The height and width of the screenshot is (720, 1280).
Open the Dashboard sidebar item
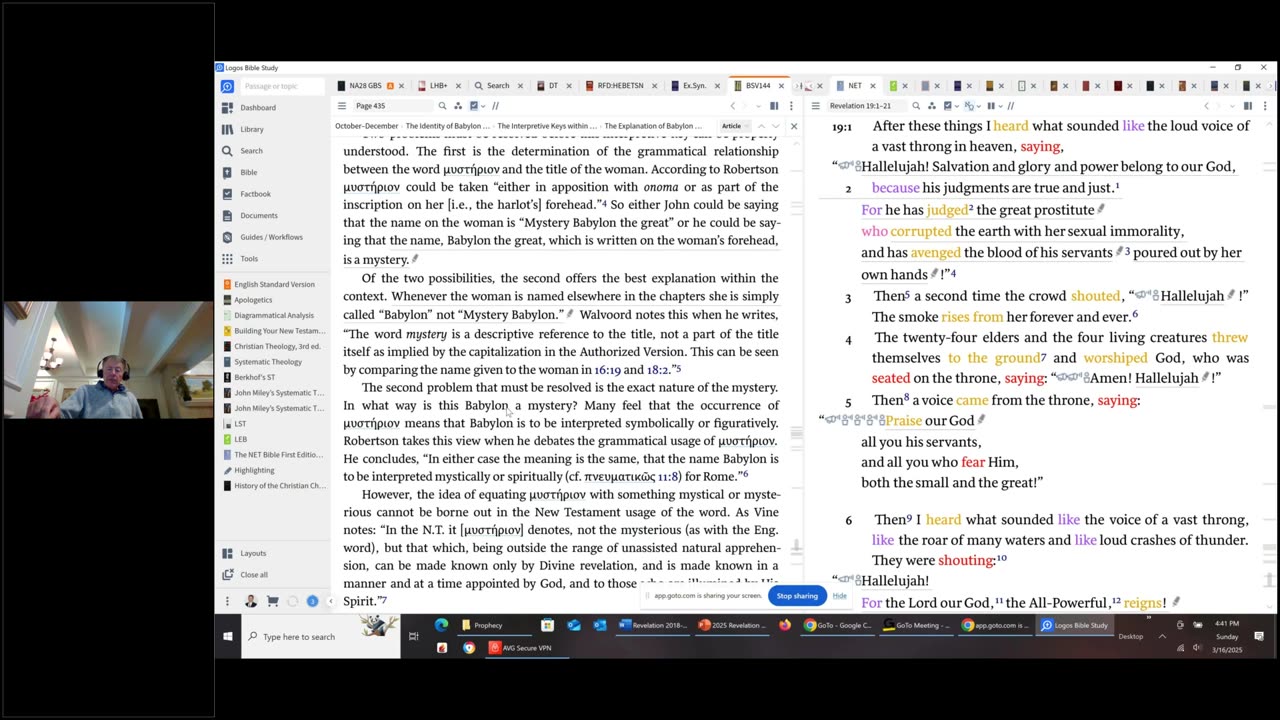[257, 107]
